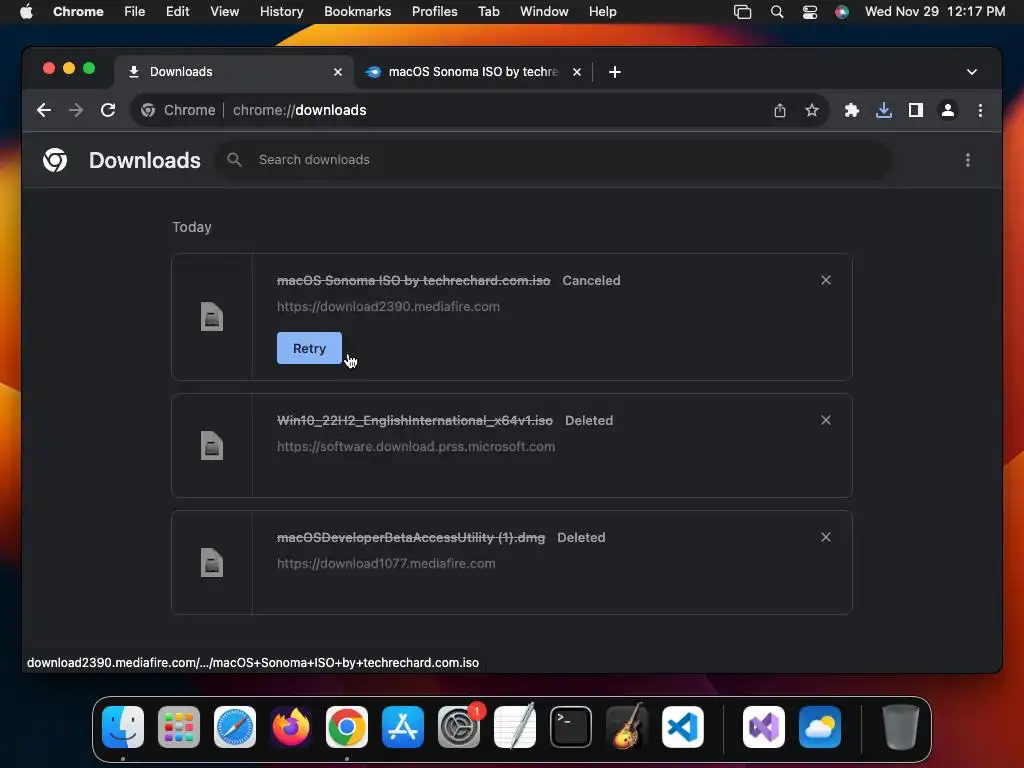Switch to the macOS Sonoma ISO tab
The image size is (1024, 768).
[x=473, y=72]
